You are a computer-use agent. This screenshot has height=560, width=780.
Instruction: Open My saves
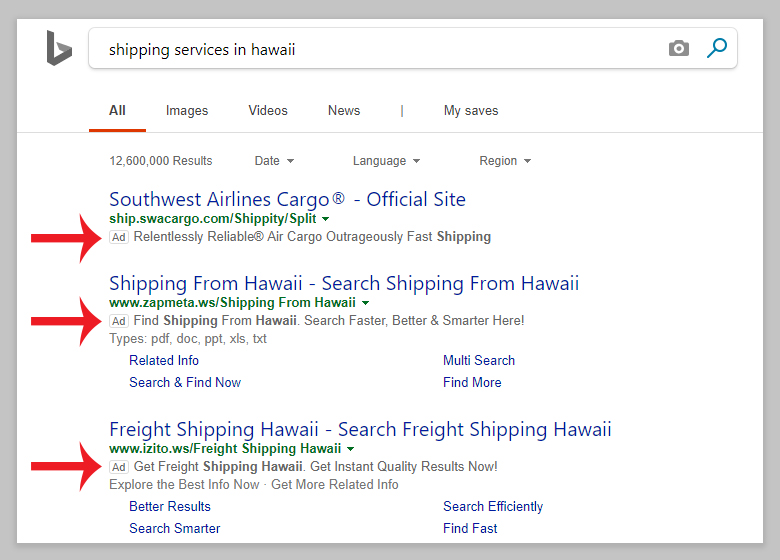click(x=471, y=111)
